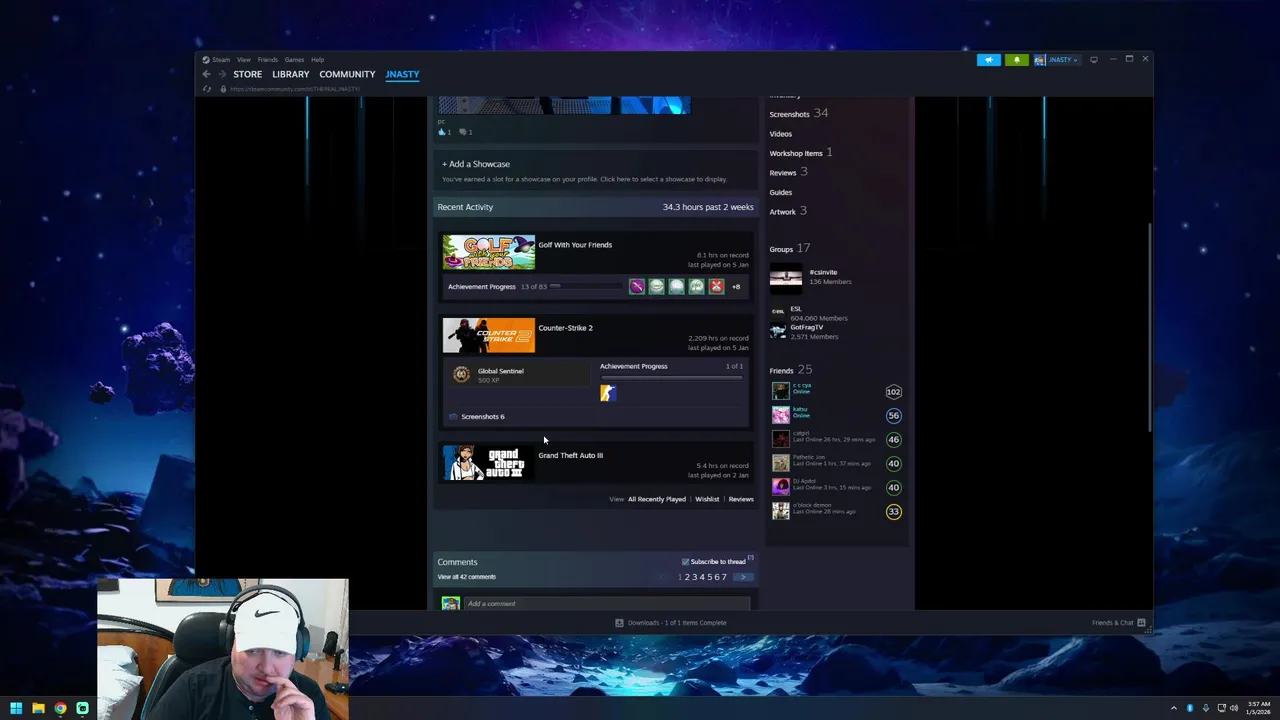Open the third Golf achievement icon
The image size is (1280, 720).
pos(677,287)
